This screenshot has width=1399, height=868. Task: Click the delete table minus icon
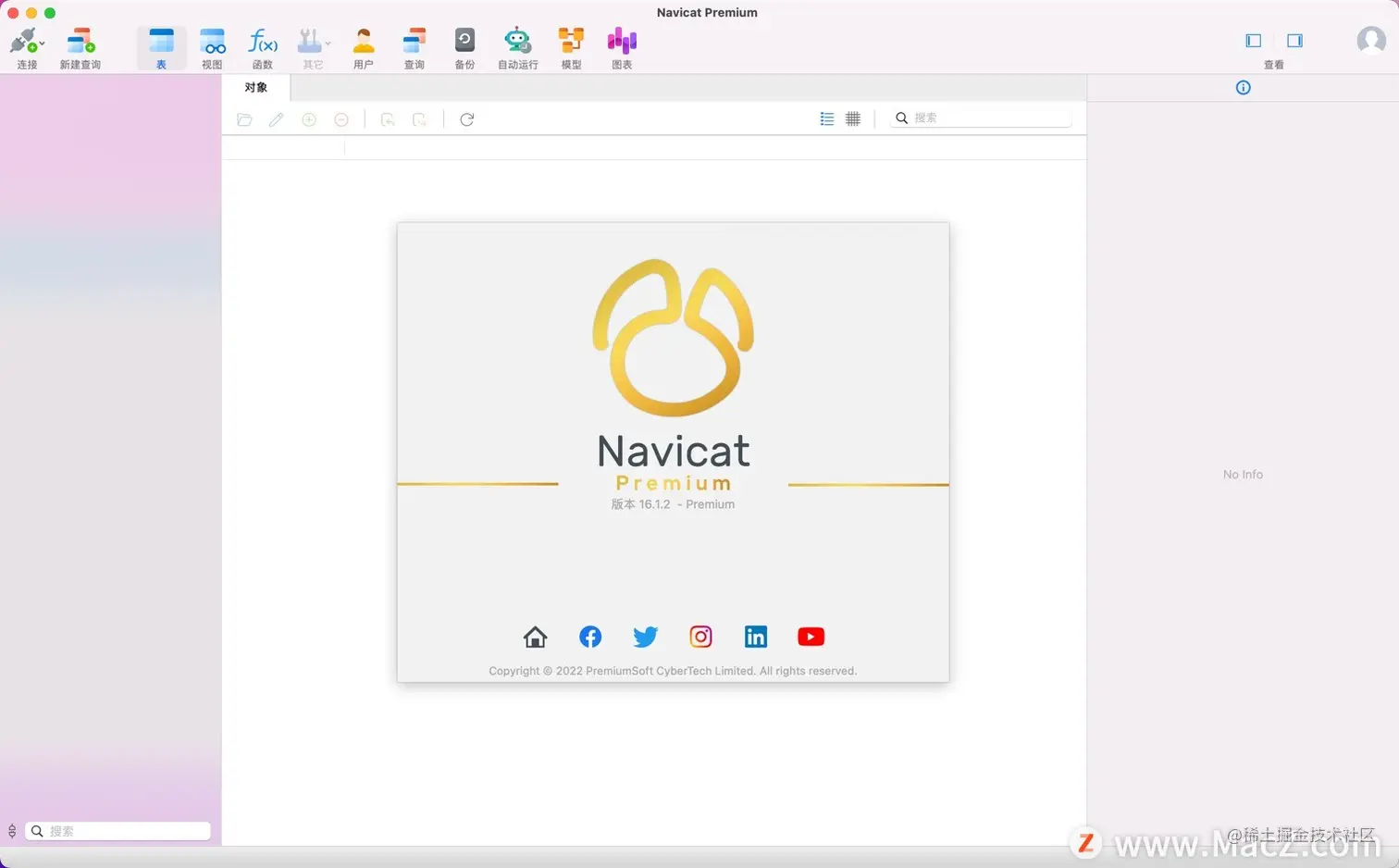(341, 119)
